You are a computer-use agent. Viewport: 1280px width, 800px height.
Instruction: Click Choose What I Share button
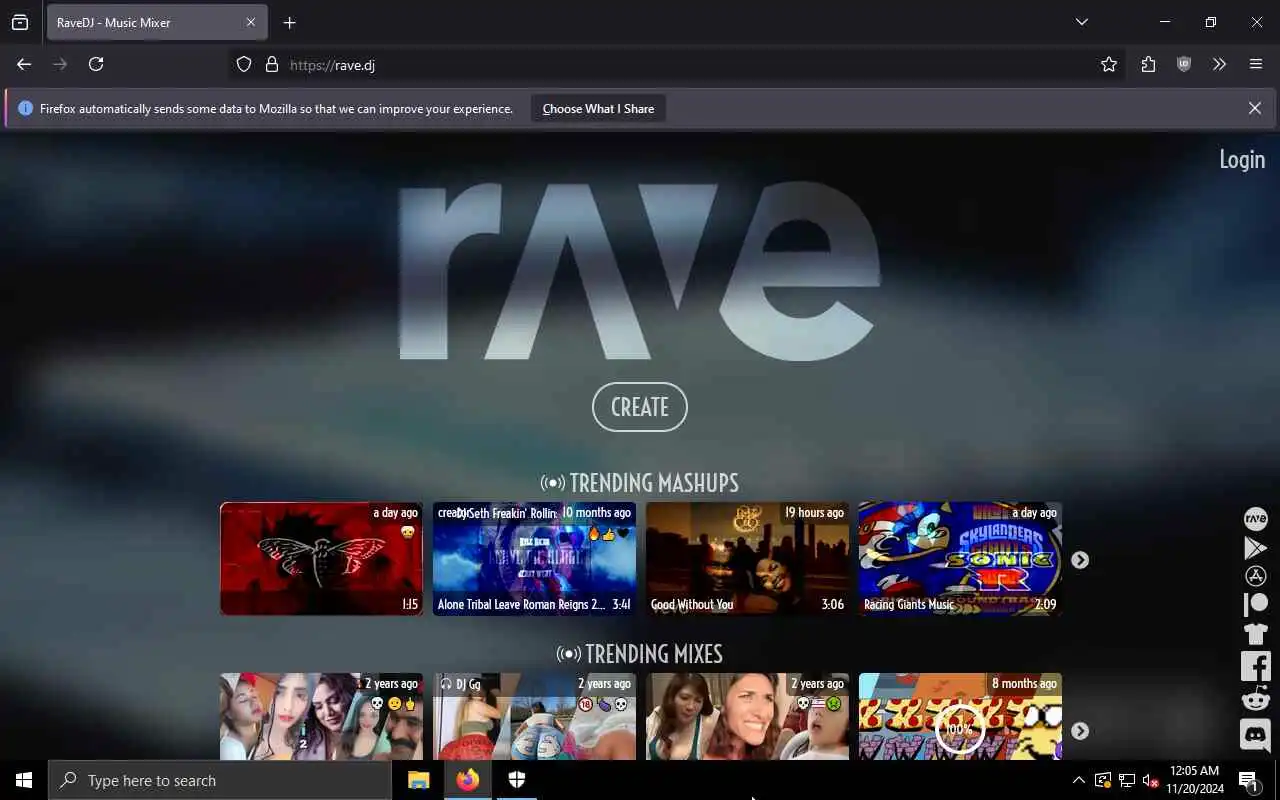click(598, 108)
